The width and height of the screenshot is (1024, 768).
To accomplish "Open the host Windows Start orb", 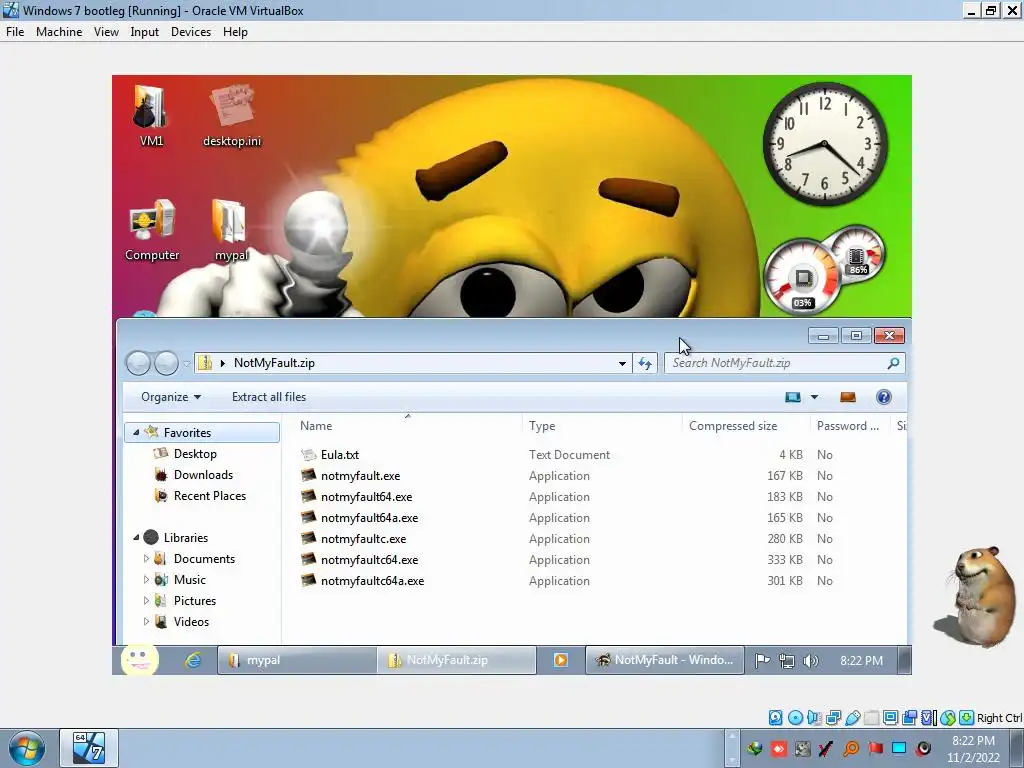I will pyautogui.click(x=26, y=748).
